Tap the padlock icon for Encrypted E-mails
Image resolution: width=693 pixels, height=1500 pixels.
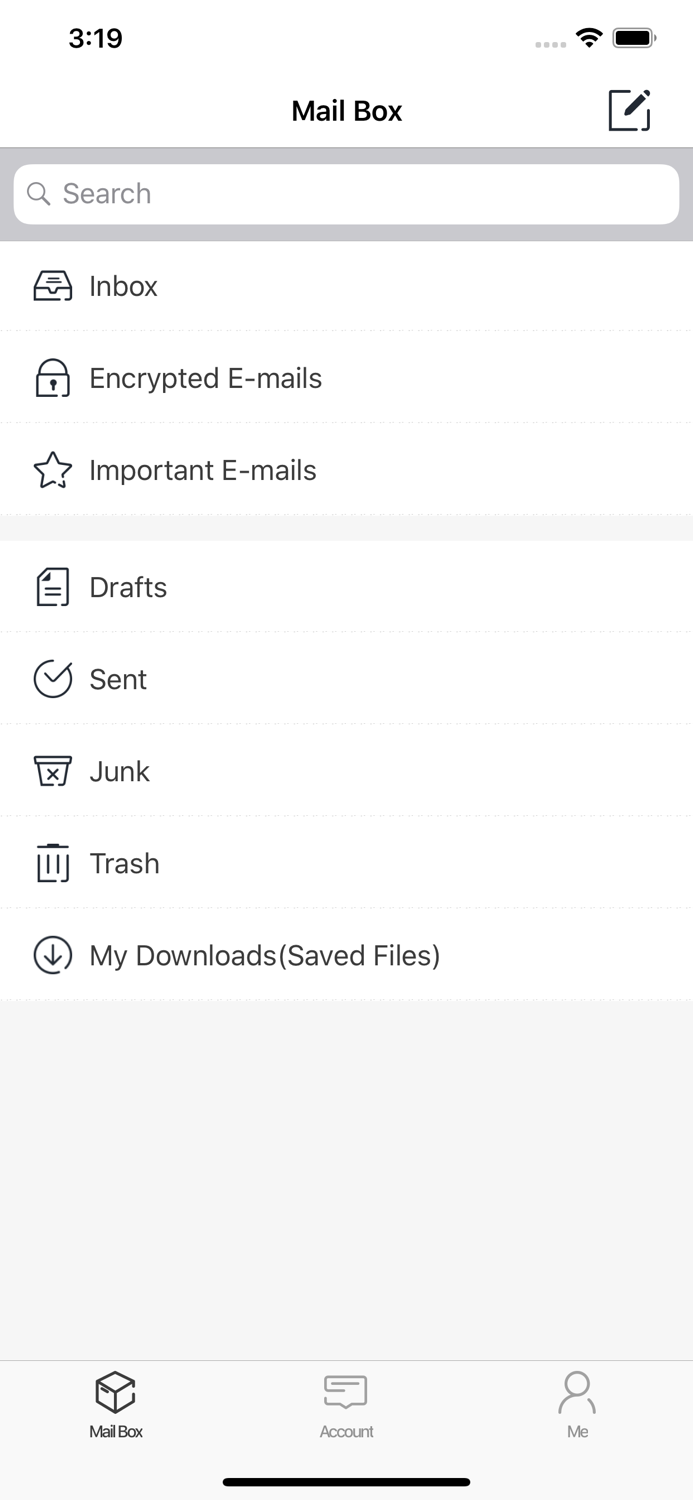click(52, 377)
